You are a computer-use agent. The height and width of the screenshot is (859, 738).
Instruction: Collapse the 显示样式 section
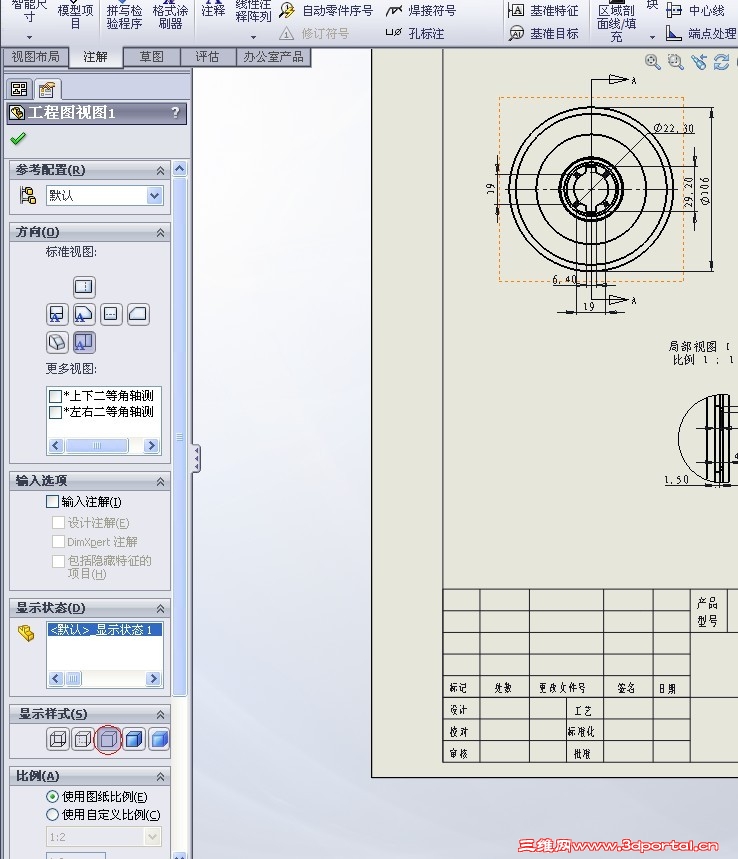[161, 714]
